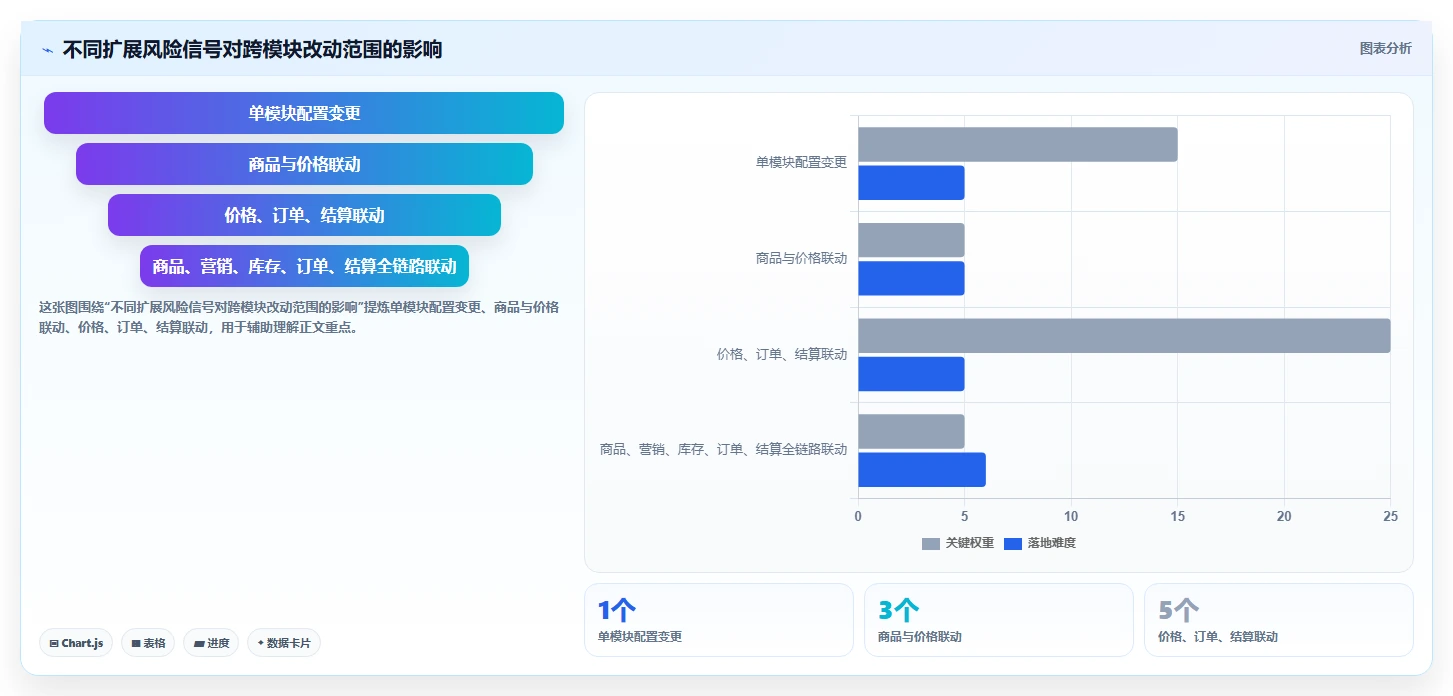The image size is (1453, 696).
Task: Click the x-axis tick value 10
Action: coord(1071,516)
